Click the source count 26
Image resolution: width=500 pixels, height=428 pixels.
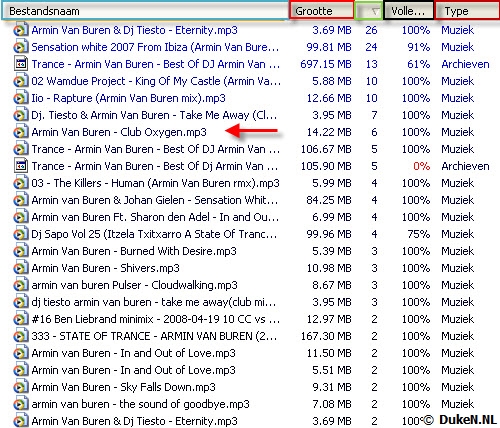pos(371,30)
